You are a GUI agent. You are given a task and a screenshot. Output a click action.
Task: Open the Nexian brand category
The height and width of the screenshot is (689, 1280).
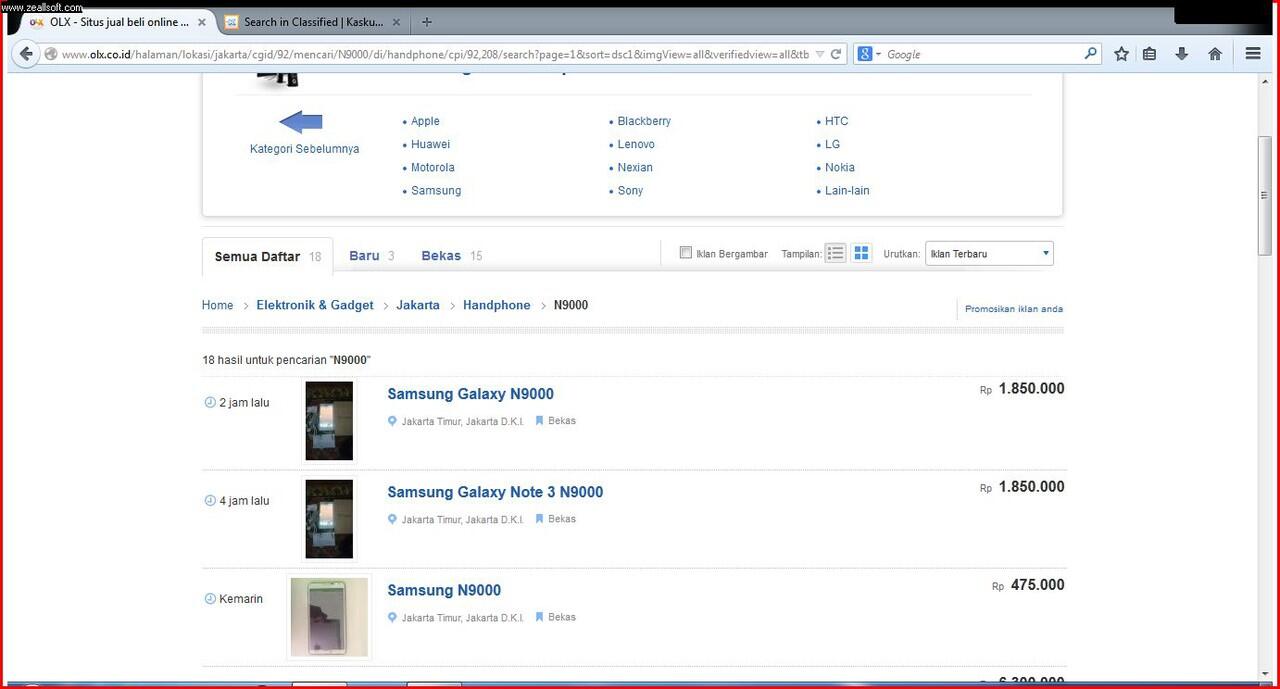[x=635, y=167]
